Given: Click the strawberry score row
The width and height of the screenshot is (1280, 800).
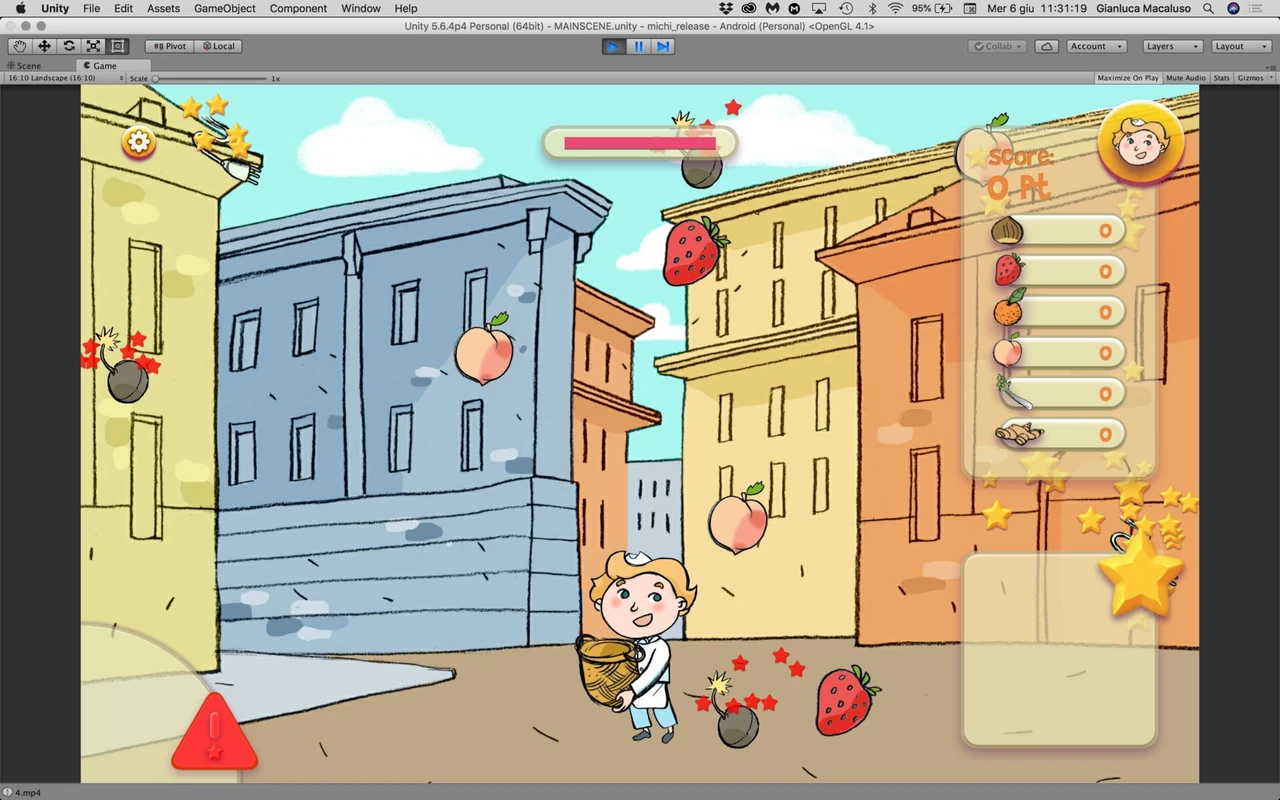Looking at the screenshot, I should click(1058, 271).
